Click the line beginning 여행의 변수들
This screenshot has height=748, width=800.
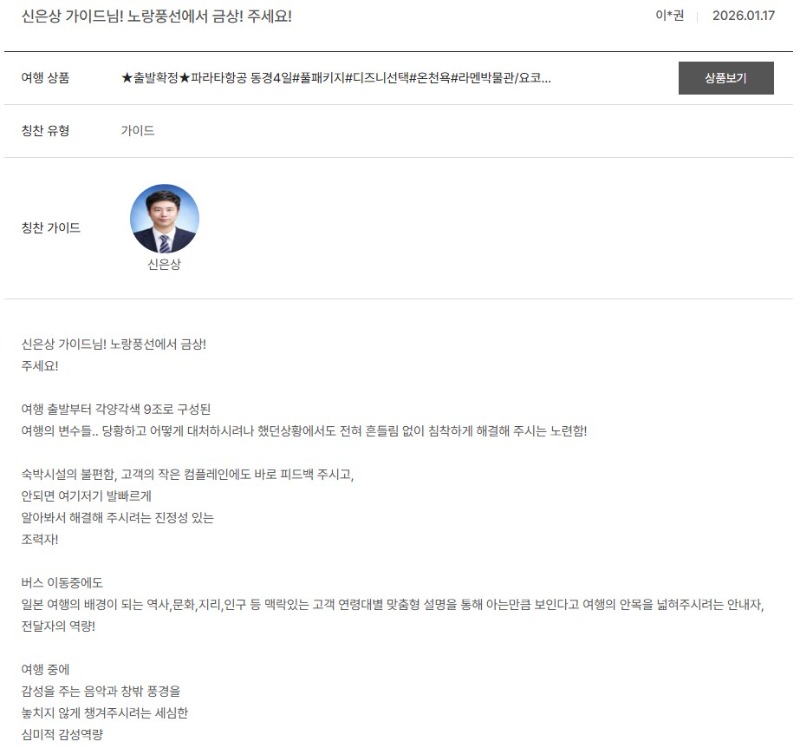[x=304, y=431]
